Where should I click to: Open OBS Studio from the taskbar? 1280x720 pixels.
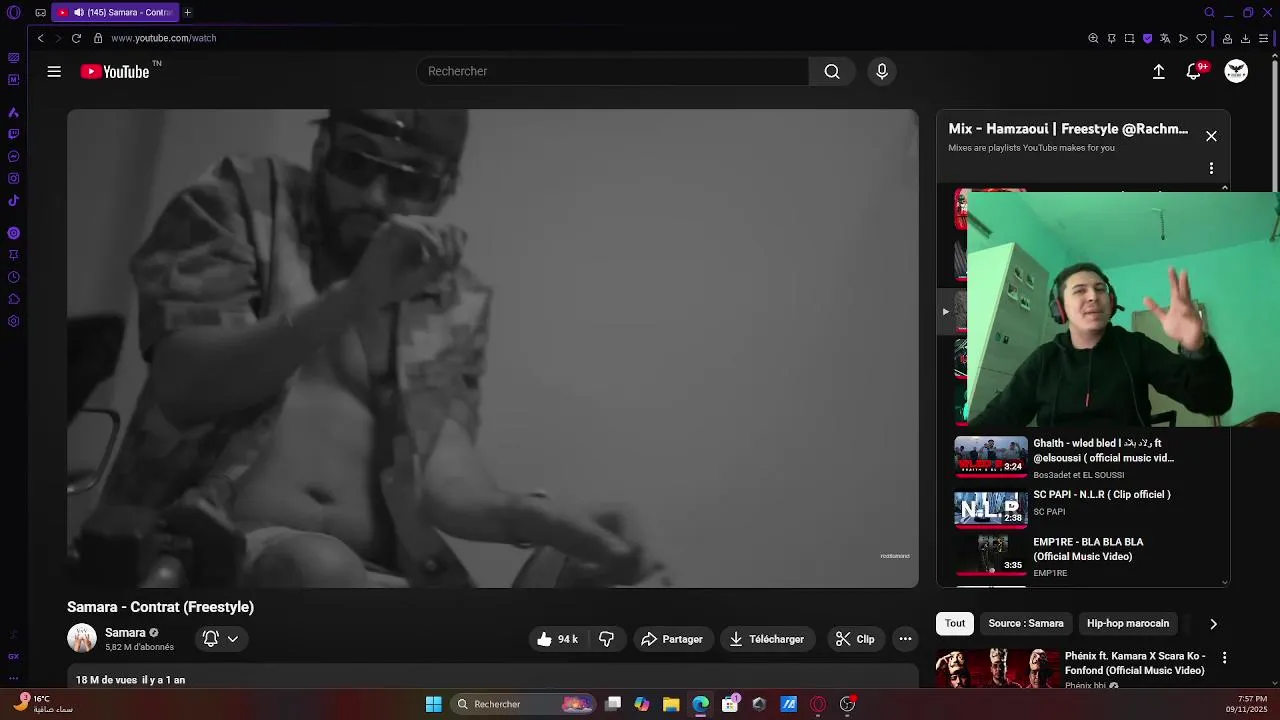click(x=847, y=704)
